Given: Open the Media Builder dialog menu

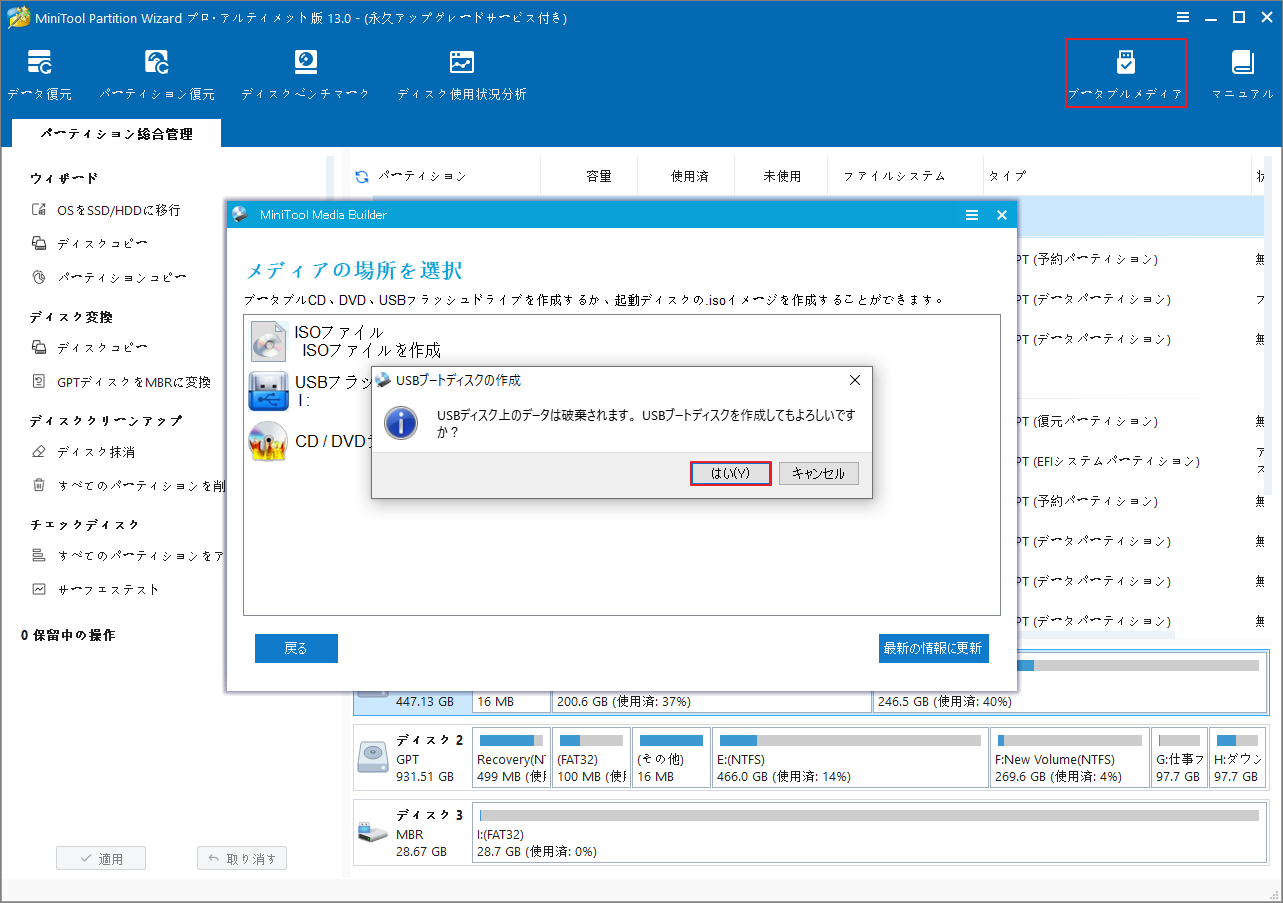Looking at the screenshot, I should [x=971, y=214].
